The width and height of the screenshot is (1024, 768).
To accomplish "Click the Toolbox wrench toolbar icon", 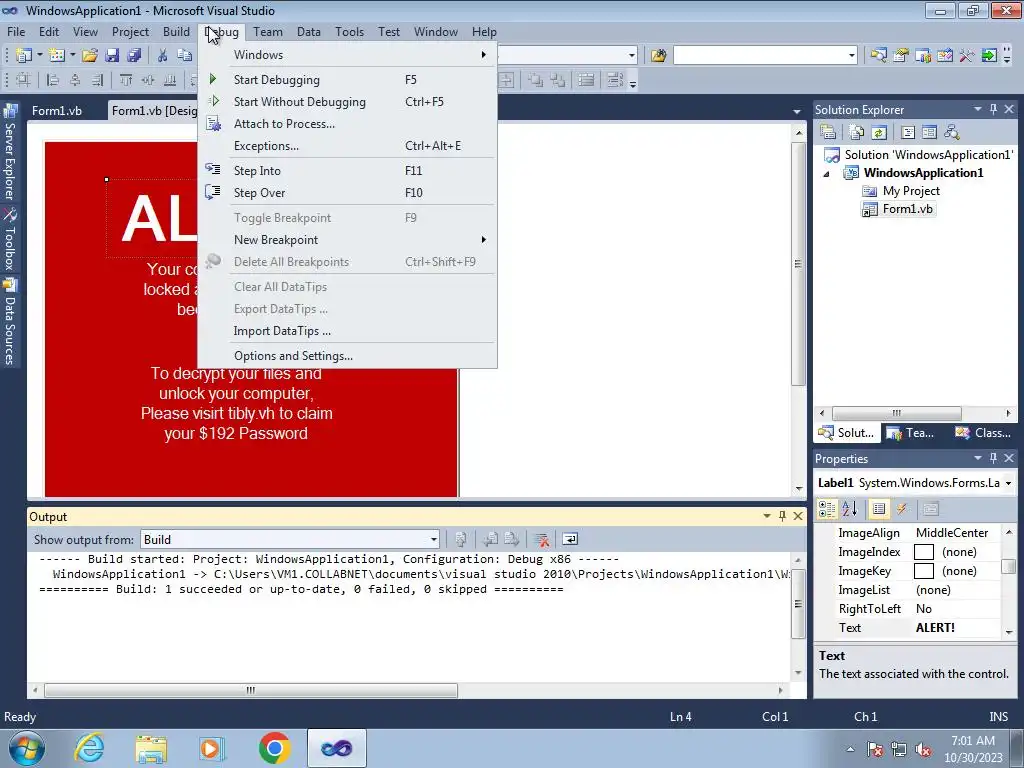I will [967, 56].
